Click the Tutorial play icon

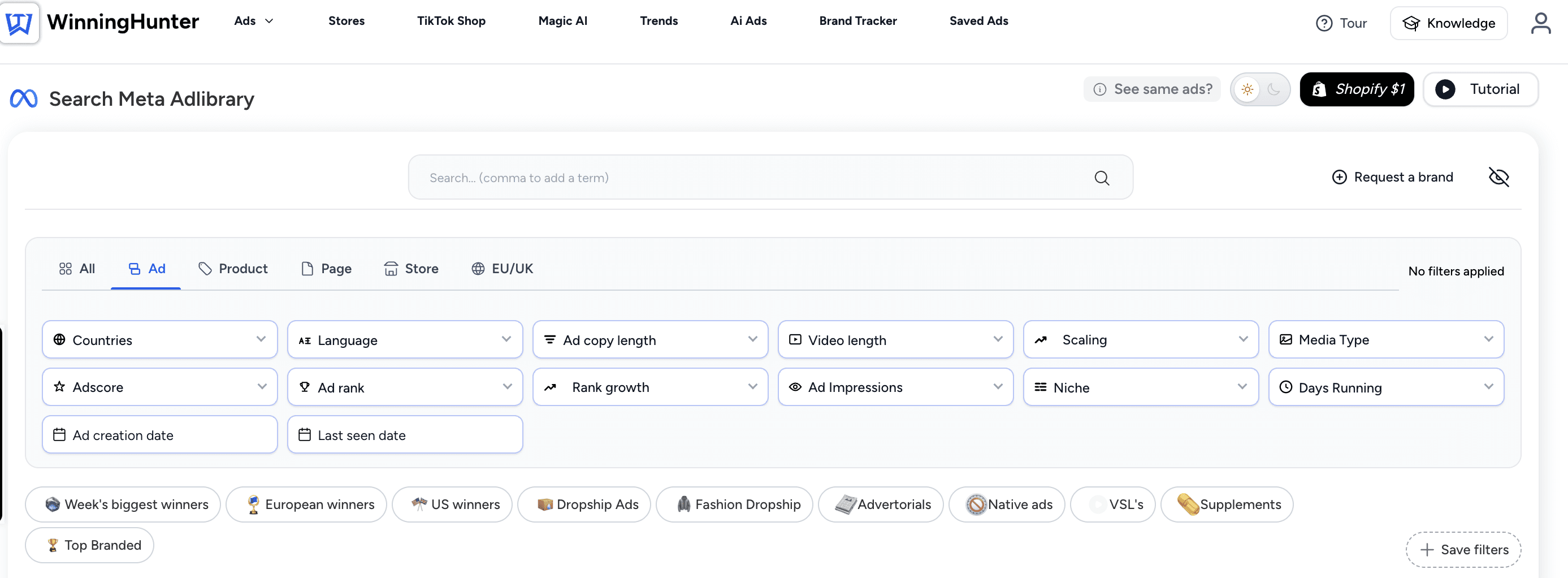coord(1444,89)
